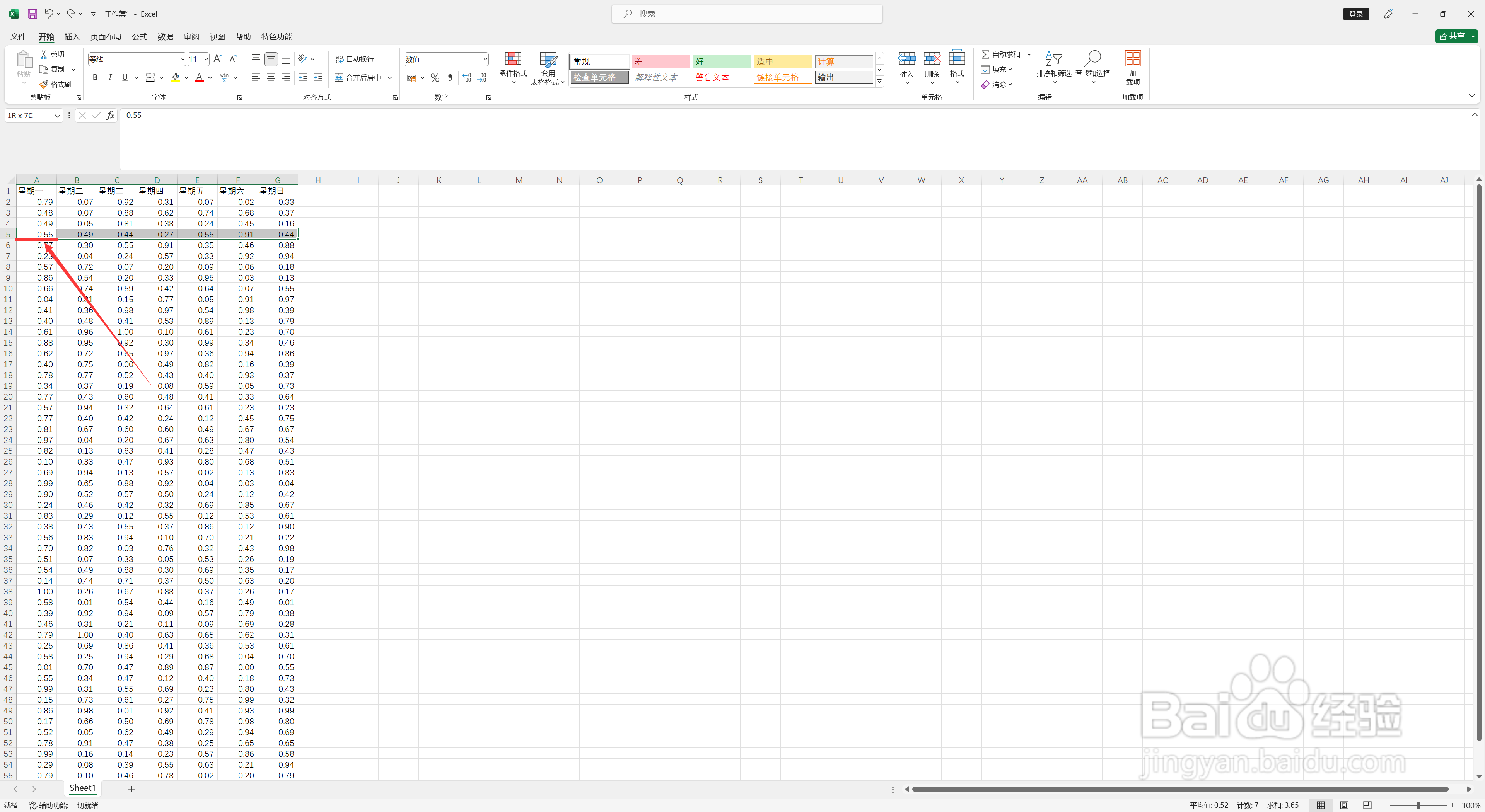Click the search box at top
The height and width of the screenshot is (812, 1485).
[x=746, y=14]
